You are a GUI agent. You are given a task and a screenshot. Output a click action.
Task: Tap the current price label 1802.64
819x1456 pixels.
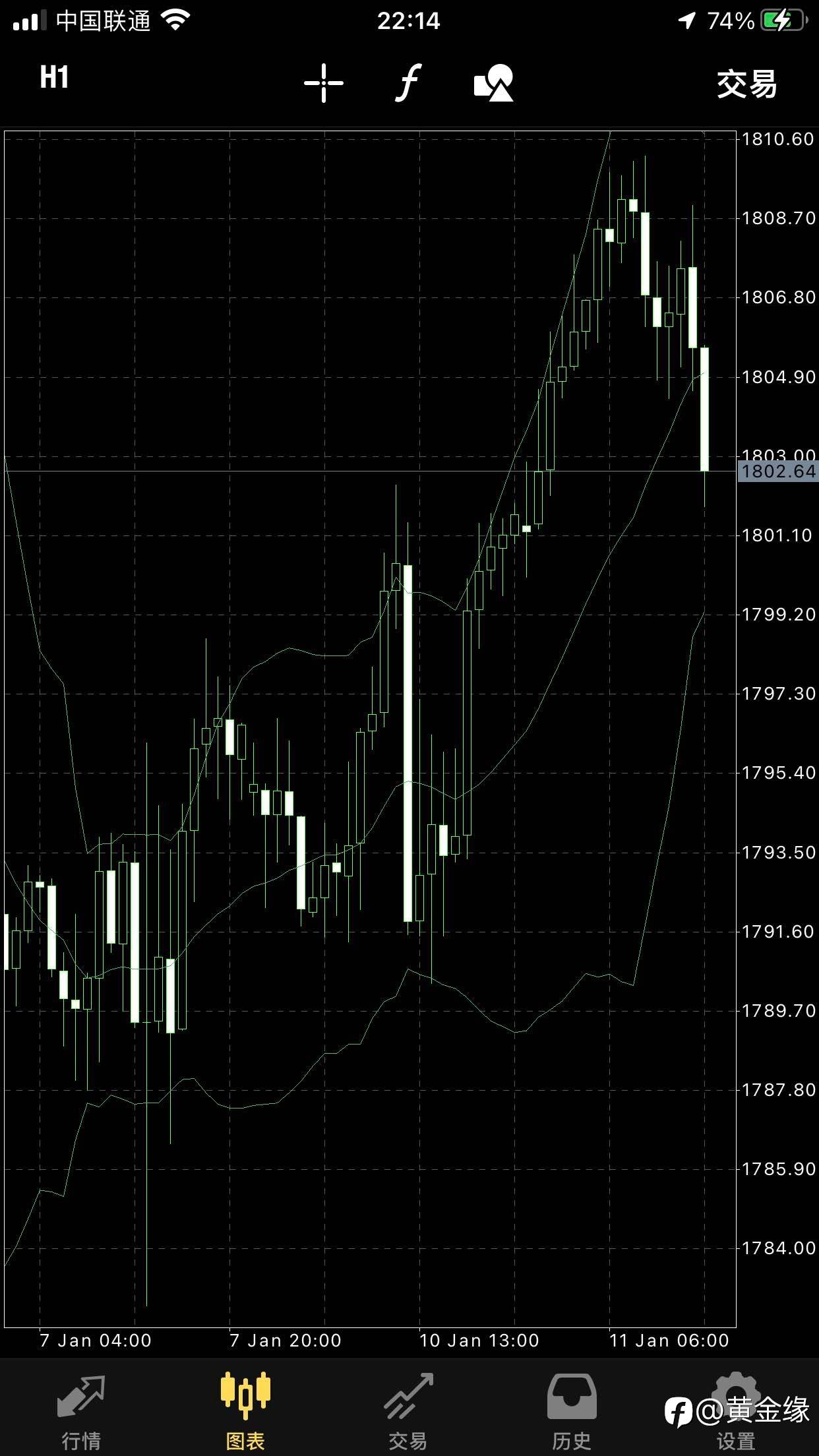tap(778, 471)
